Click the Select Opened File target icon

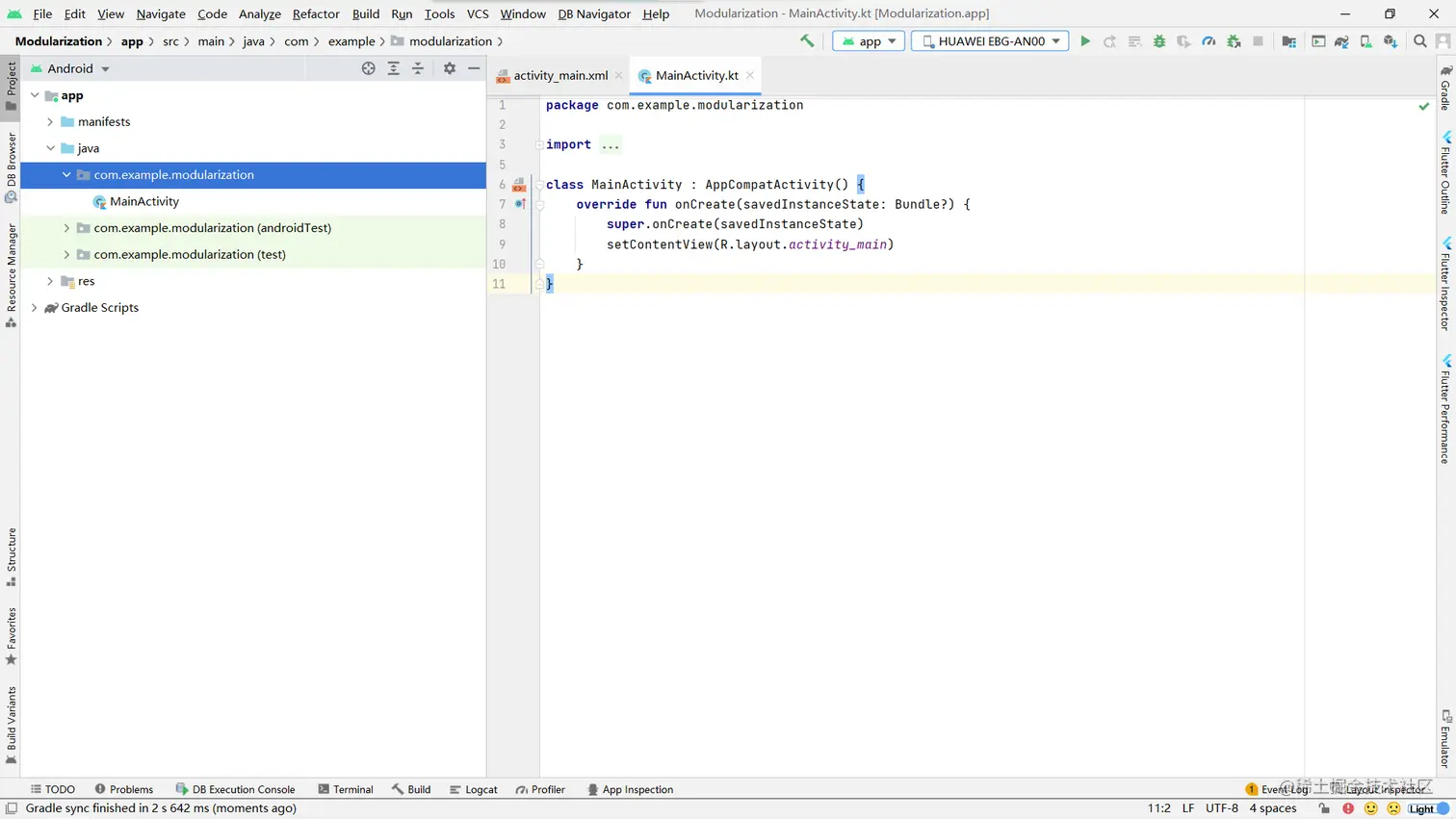click(368, 68)
